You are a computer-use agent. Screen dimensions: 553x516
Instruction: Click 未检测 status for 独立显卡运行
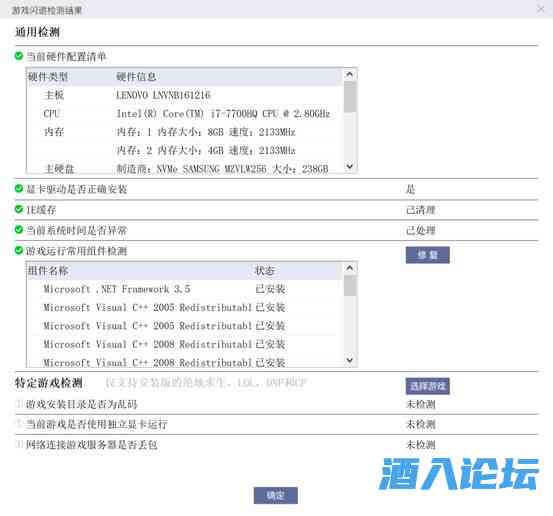point(420,424)
